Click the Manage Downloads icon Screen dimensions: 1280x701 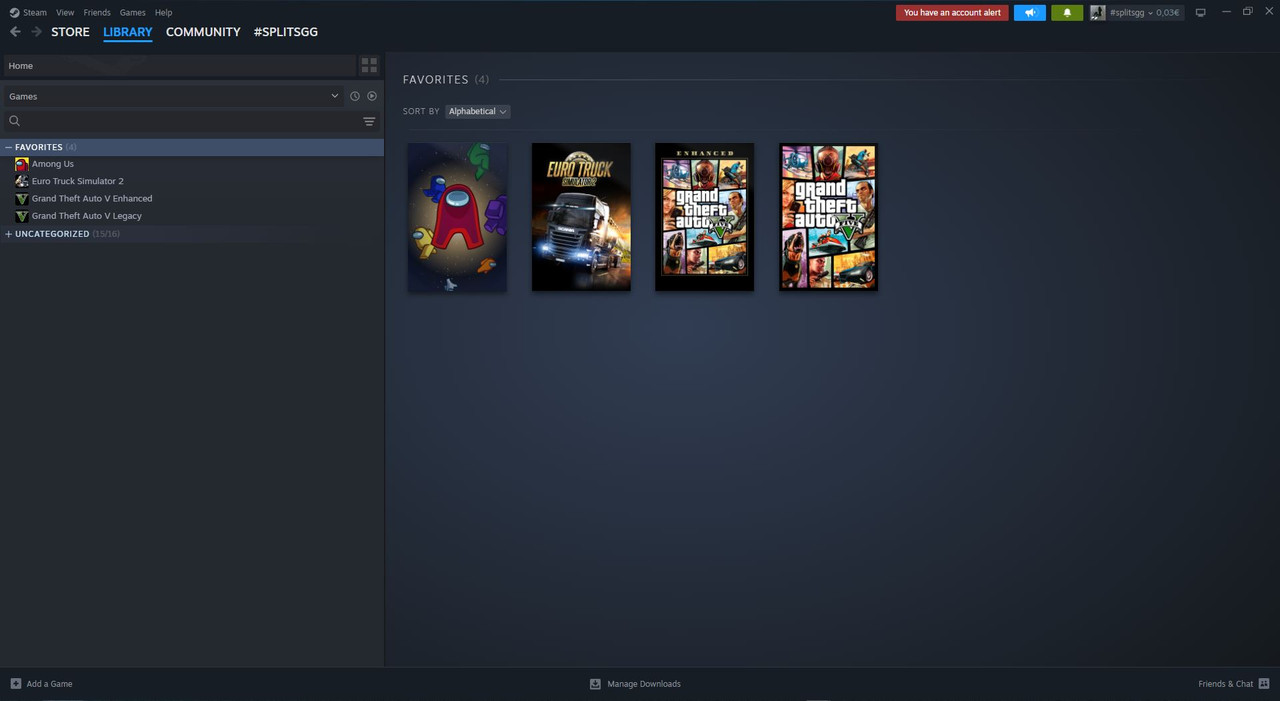(x=595, y=684)
